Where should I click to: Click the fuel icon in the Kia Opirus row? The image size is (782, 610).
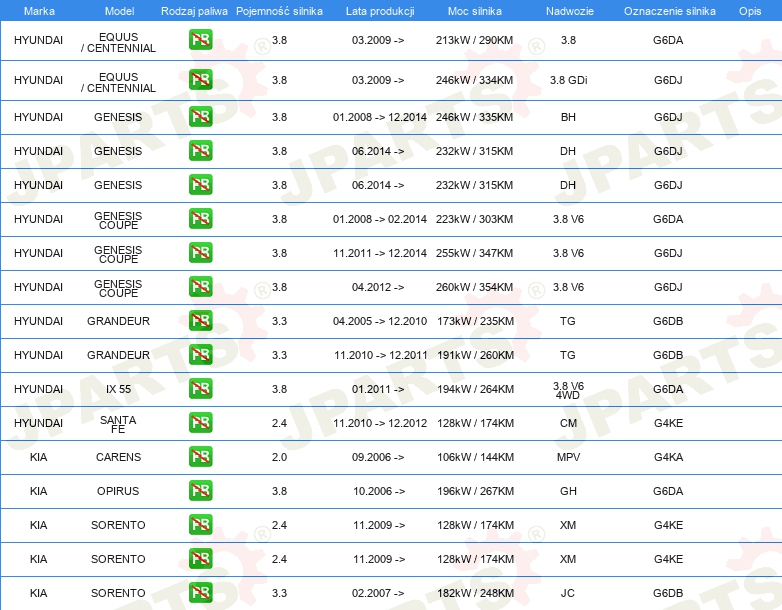(200, 491)
